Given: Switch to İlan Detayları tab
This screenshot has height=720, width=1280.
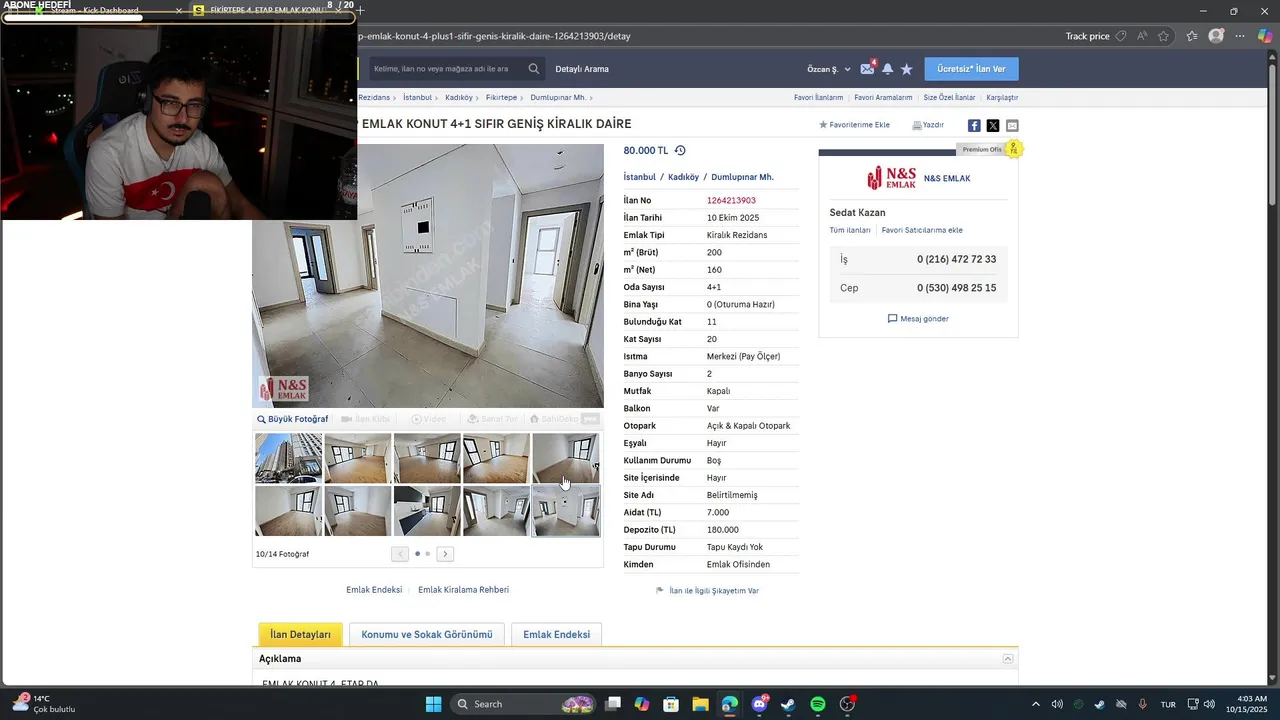Looking at the screenshot, I should pyautogui.click(x=300, y=634).
